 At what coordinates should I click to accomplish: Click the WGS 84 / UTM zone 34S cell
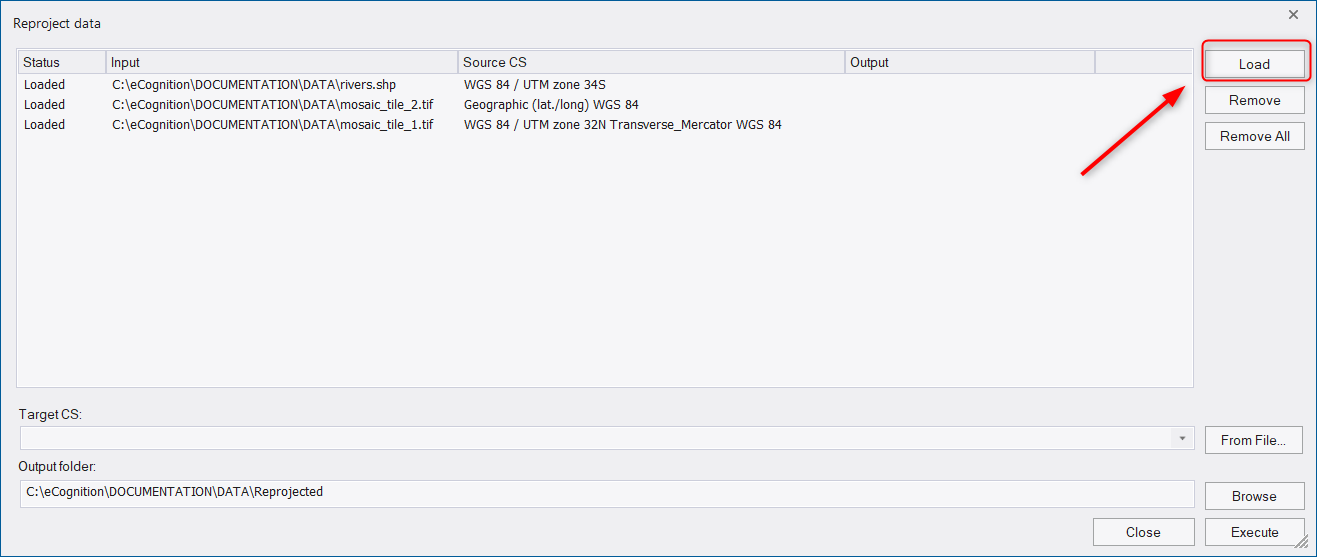pos(535,85)
